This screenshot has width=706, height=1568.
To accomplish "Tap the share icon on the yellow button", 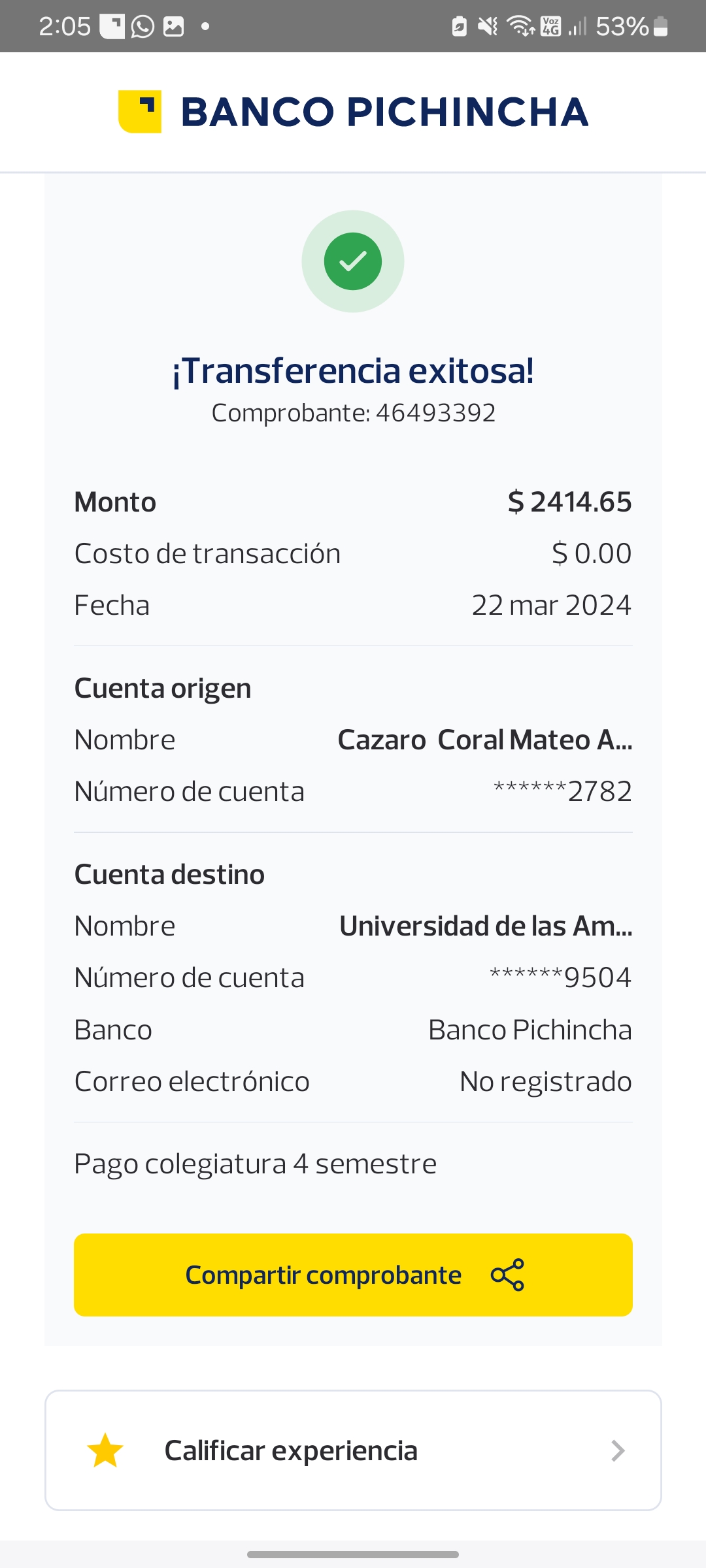I will coord(508,1275).
